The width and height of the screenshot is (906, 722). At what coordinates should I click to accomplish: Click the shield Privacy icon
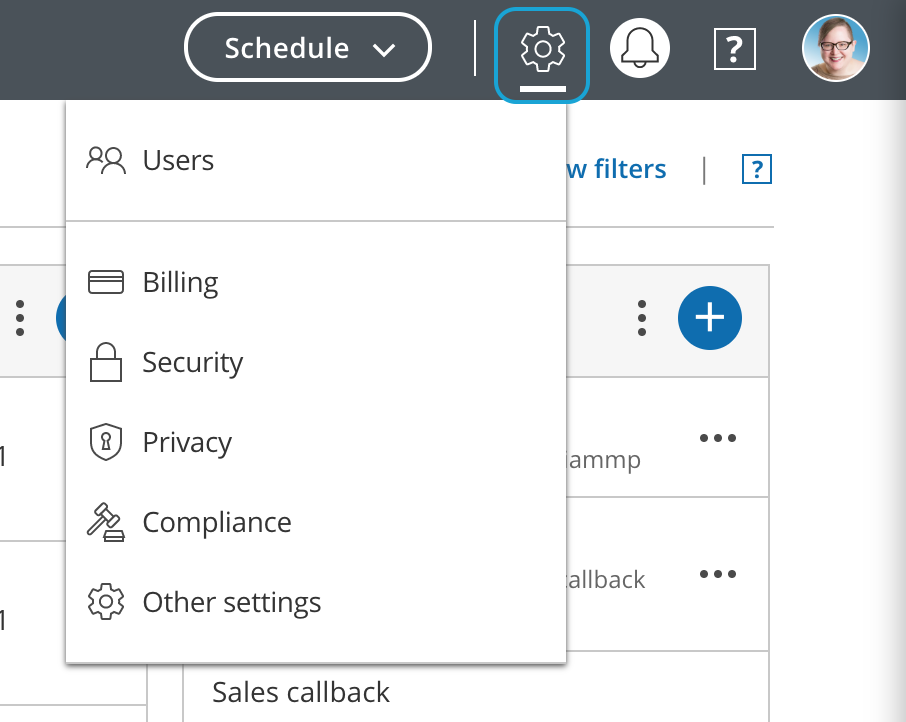[x=106, y=442]
